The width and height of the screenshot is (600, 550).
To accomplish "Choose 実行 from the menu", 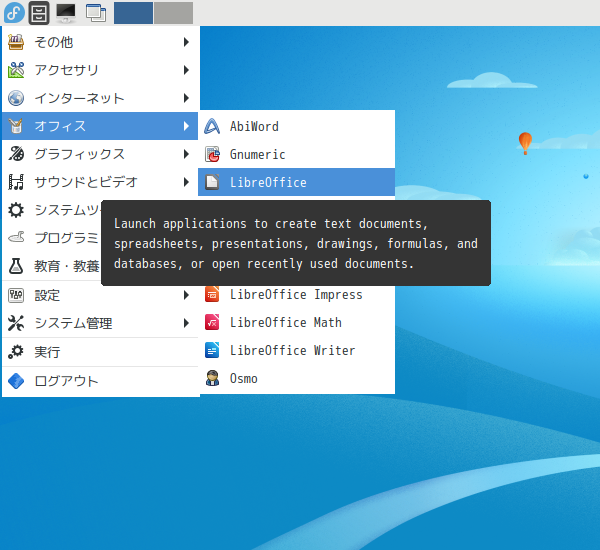I will [x=100, y=352].
